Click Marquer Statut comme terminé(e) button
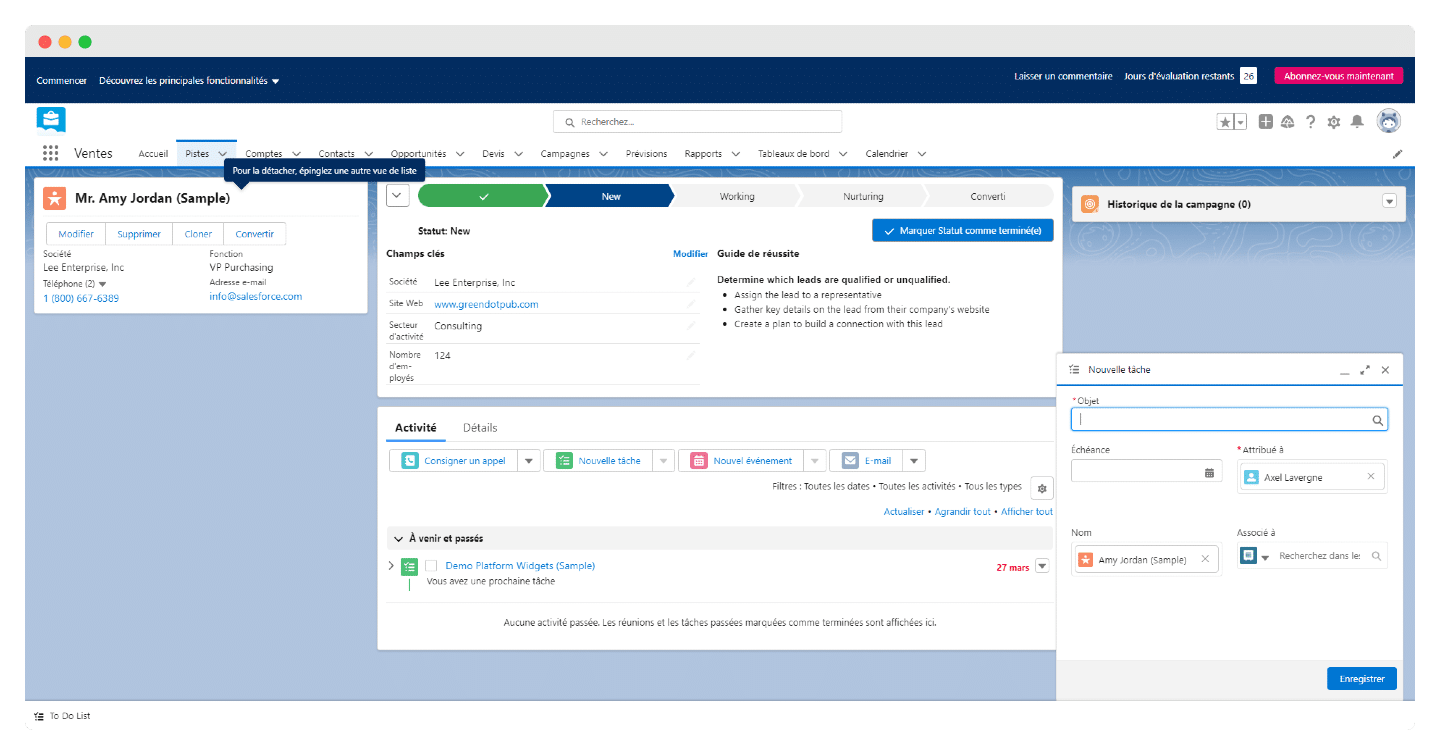Screen dimensions: 1440x755 962,231
